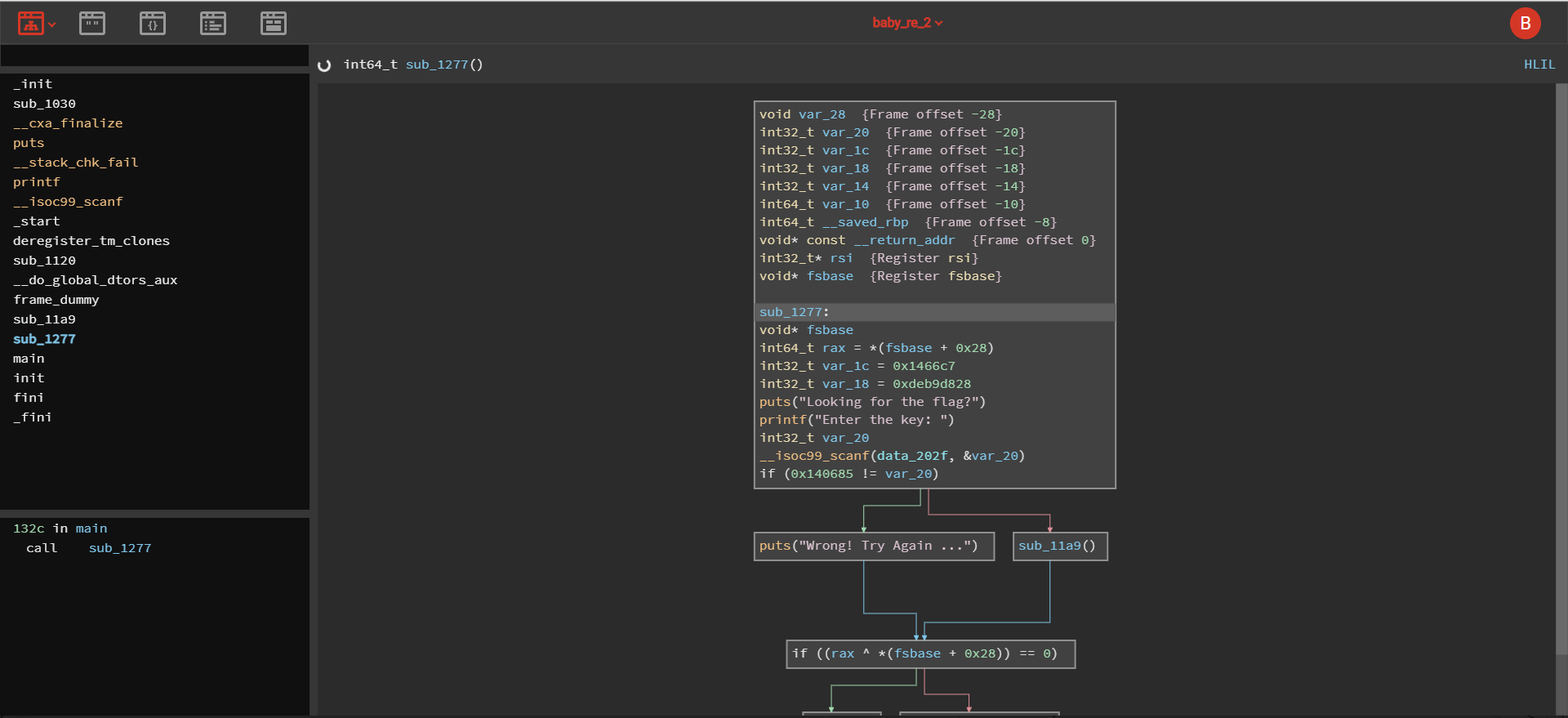Select main in the function list
Viewport: 1568px width, 718px height.
pyautogui.click(x=29, y=359)
